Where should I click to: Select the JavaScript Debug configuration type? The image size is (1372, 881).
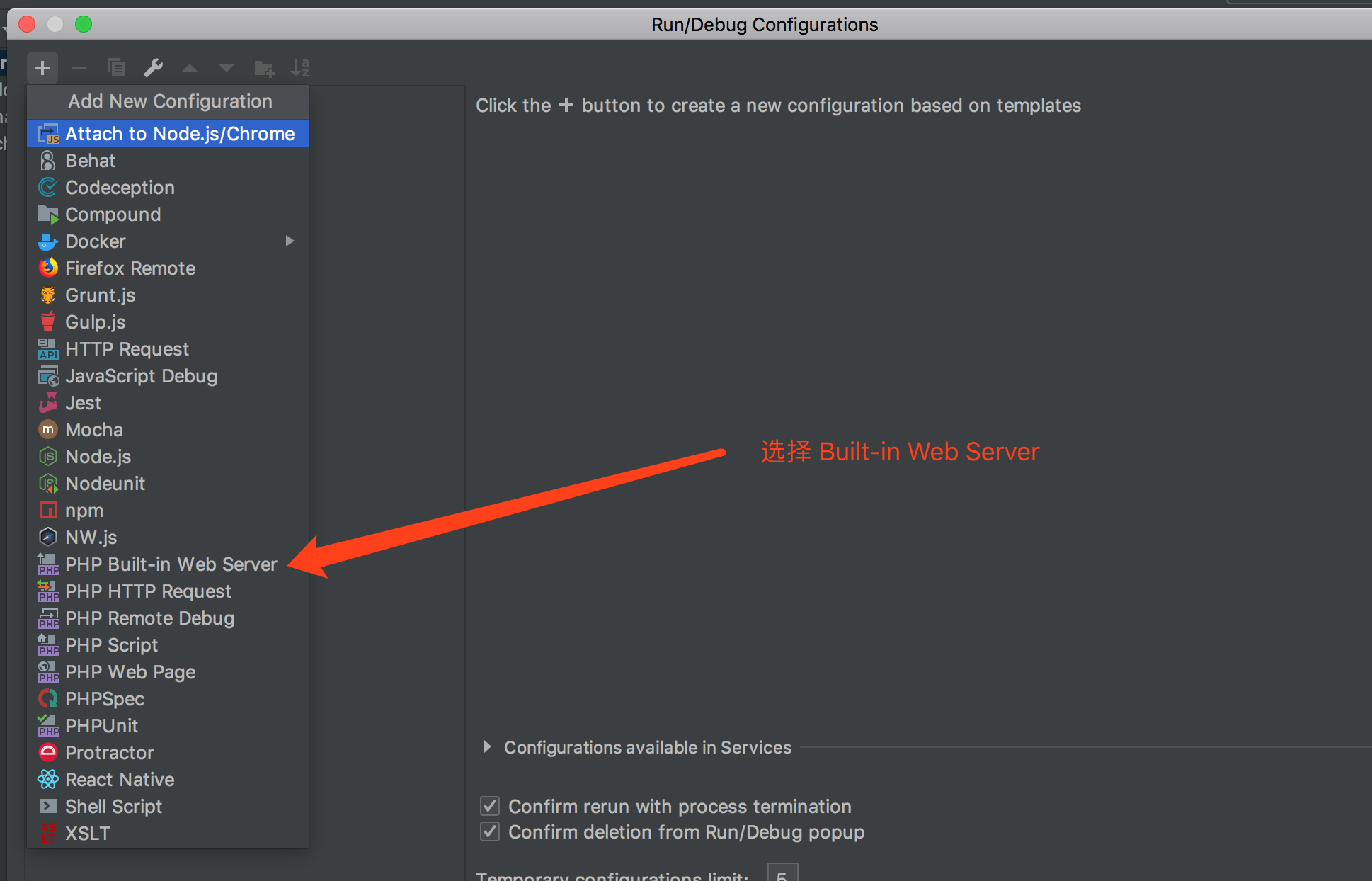(x=141, y=376)
